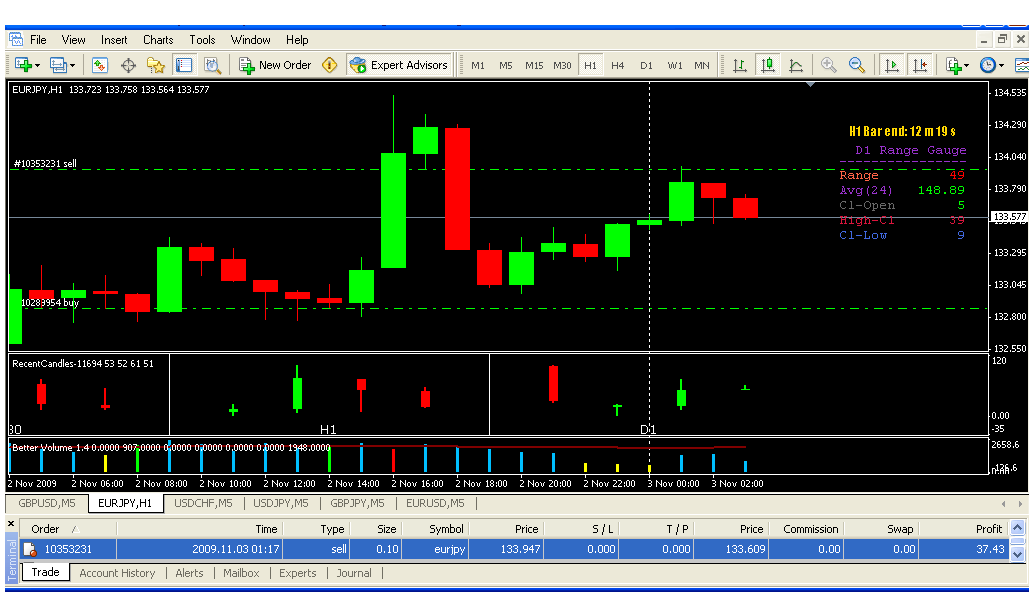
Task: Click the Data Window crosshair icon
Action: [128, 65]
